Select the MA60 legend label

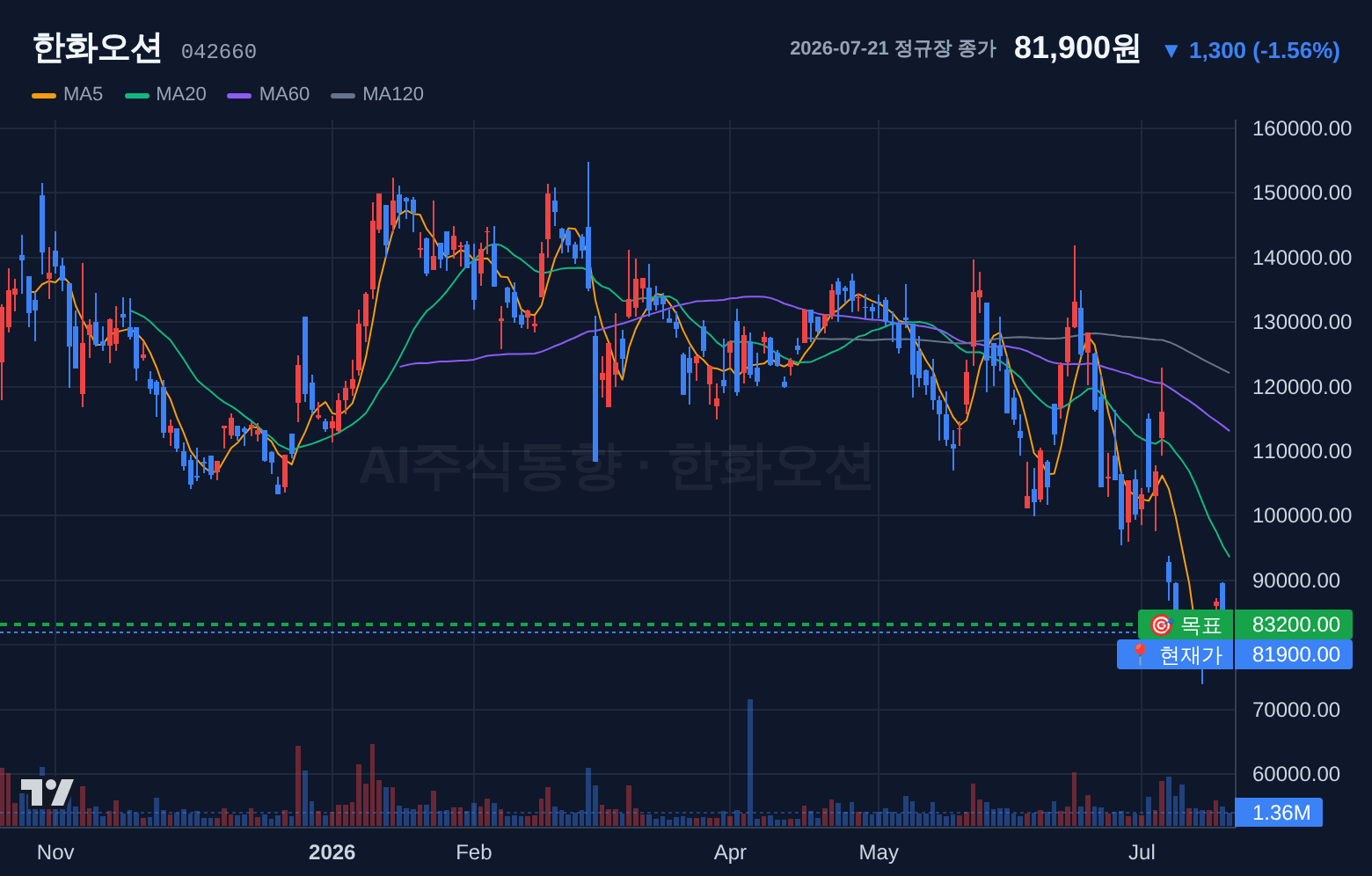(x=284, y=94)
